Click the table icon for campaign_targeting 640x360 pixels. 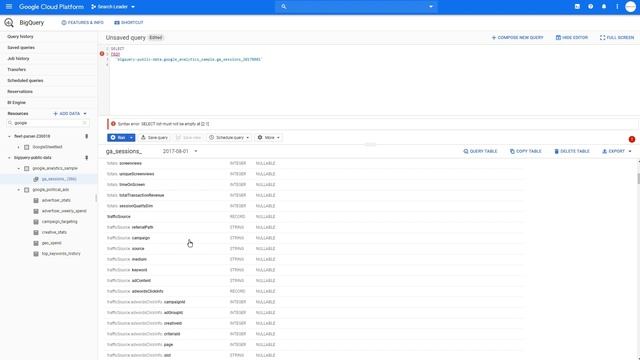tap(36, 222)
